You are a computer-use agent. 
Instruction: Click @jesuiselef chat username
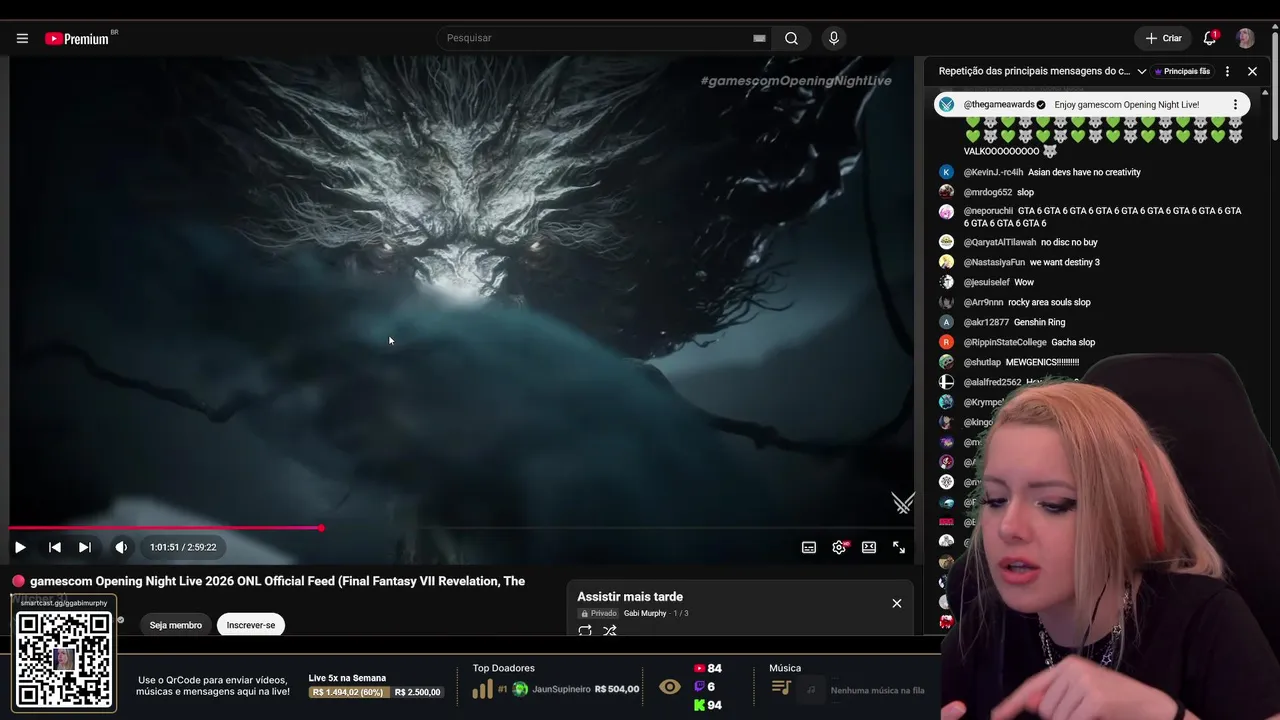[987, 282]
